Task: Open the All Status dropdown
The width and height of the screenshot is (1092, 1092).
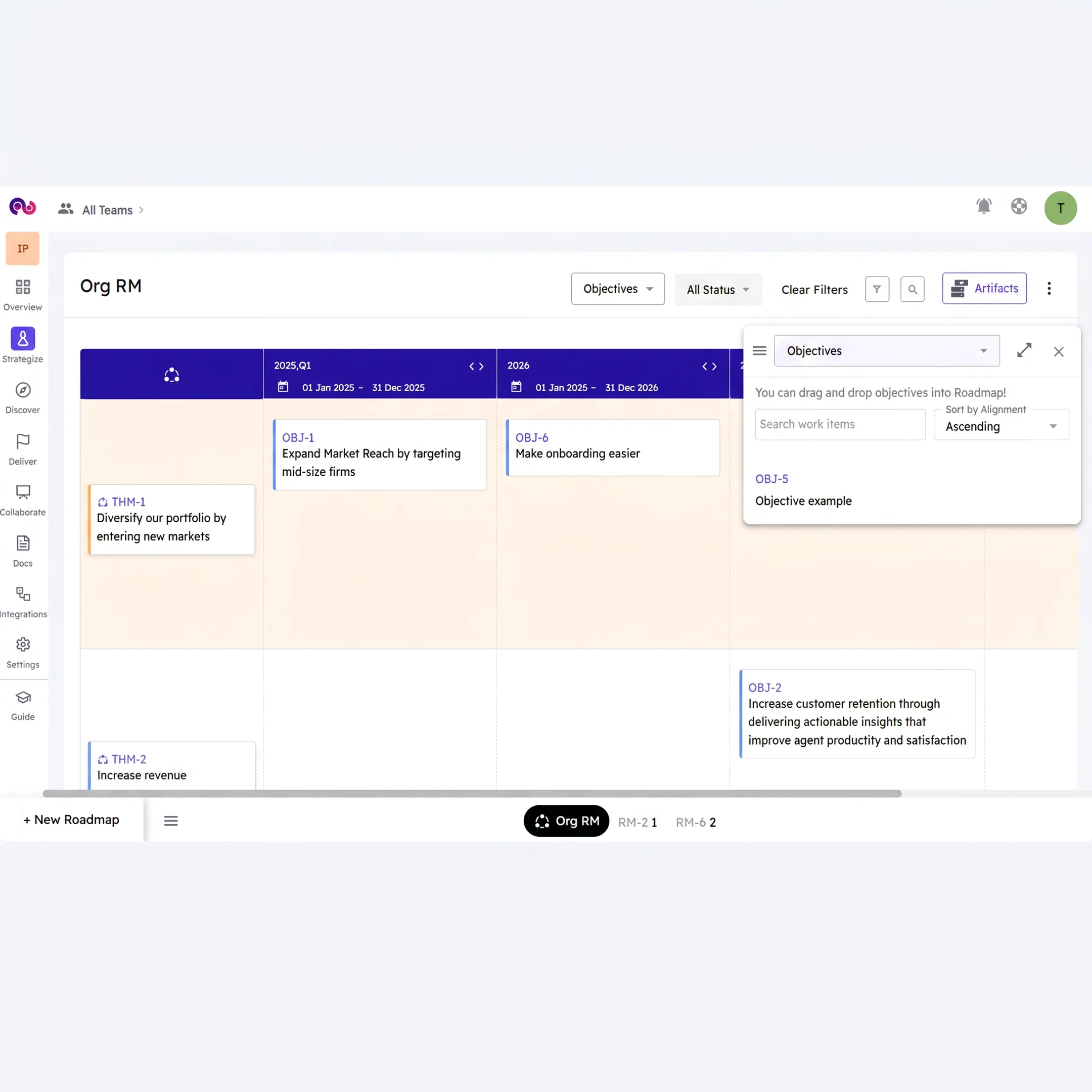Action: pos(718,289)
